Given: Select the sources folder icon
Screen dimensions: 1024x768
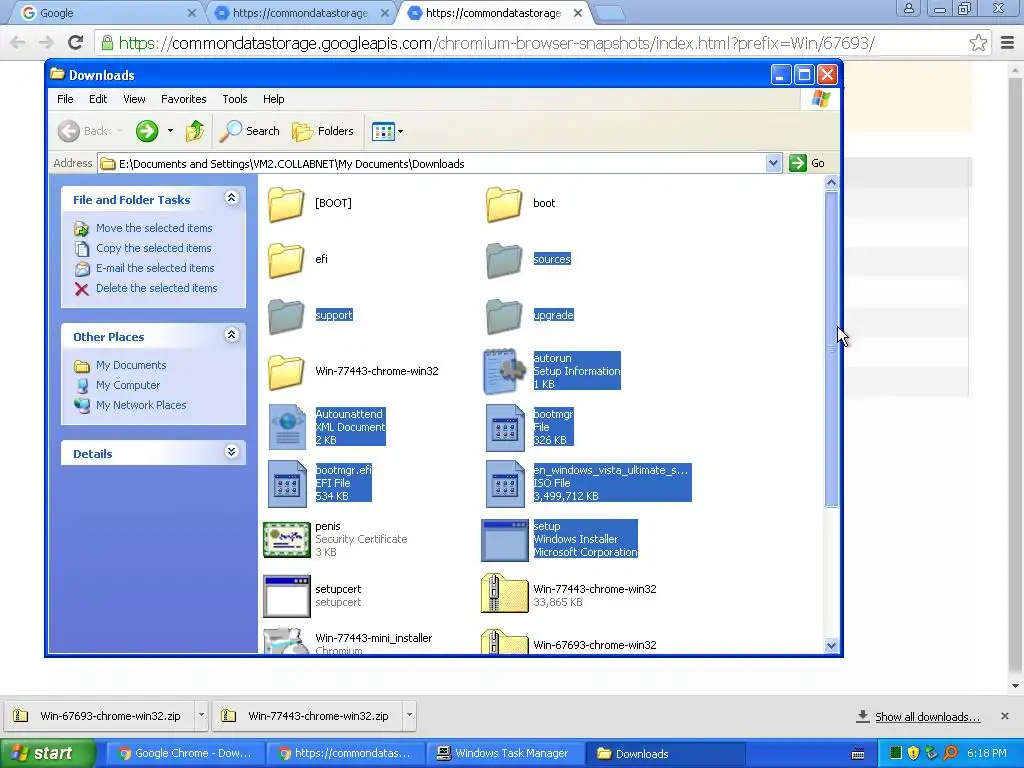Looking at the screenshot, I should [x=504, y=260].
